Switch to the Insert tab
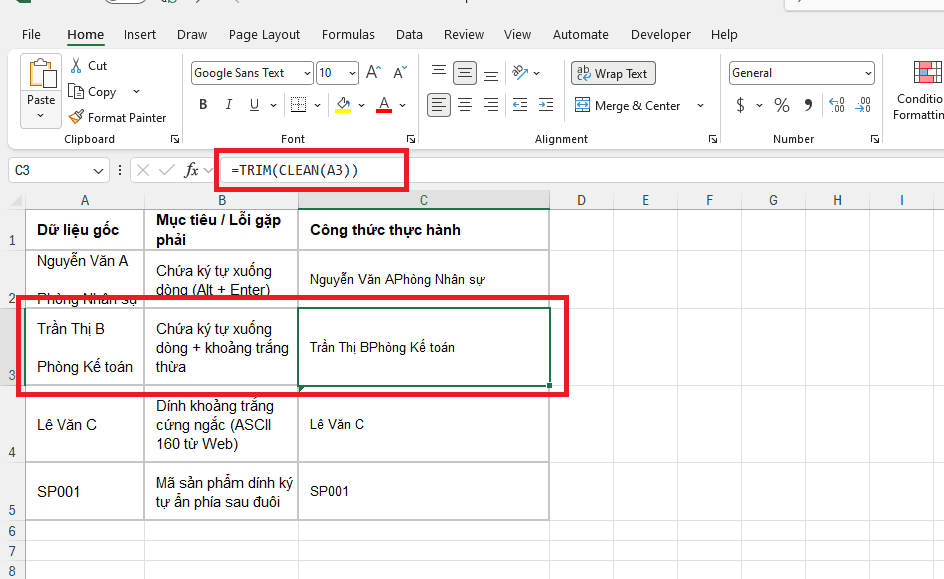944x579 pixels. point(140,35)
